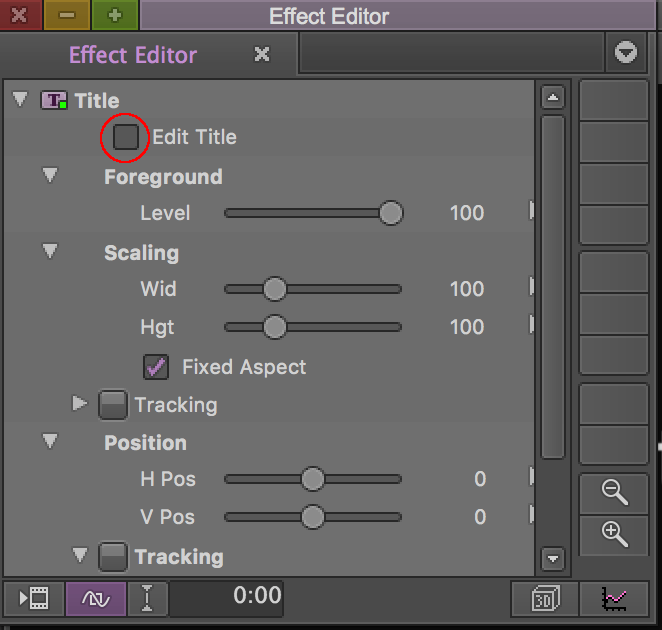Click the I-beam outline tool icon
The image size is (662, 630).
coord(148,598)
